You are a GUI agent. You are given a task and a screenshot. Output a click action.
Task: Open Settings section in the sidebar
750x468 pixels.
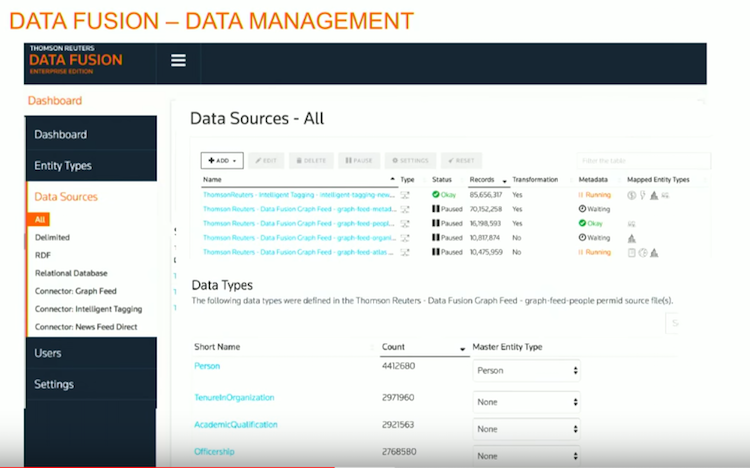pos(91,384)
